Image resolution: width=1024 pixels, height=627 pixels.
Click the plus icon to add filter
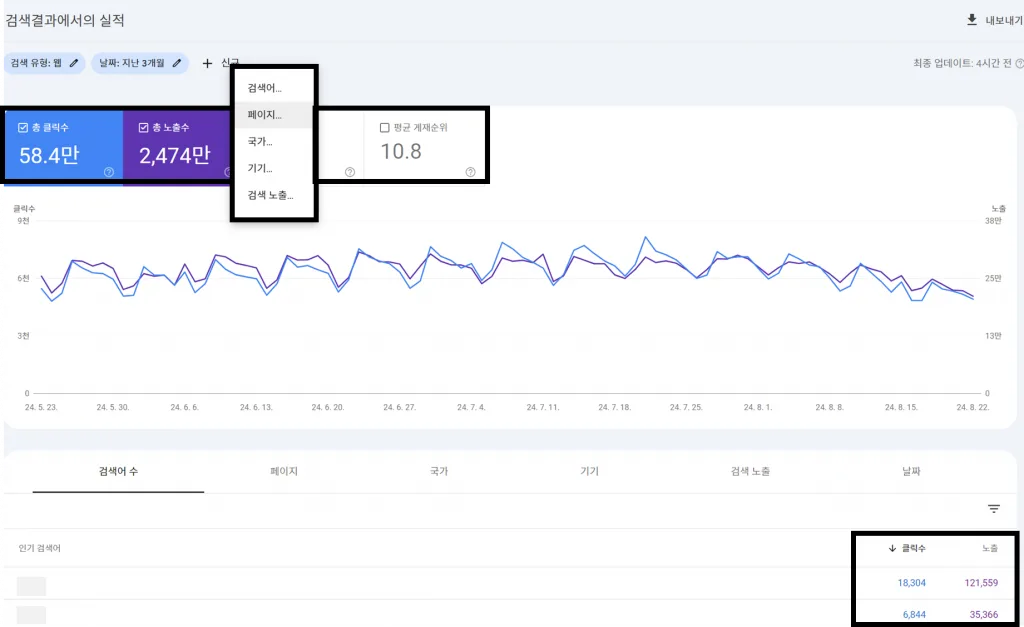(207, 63)
